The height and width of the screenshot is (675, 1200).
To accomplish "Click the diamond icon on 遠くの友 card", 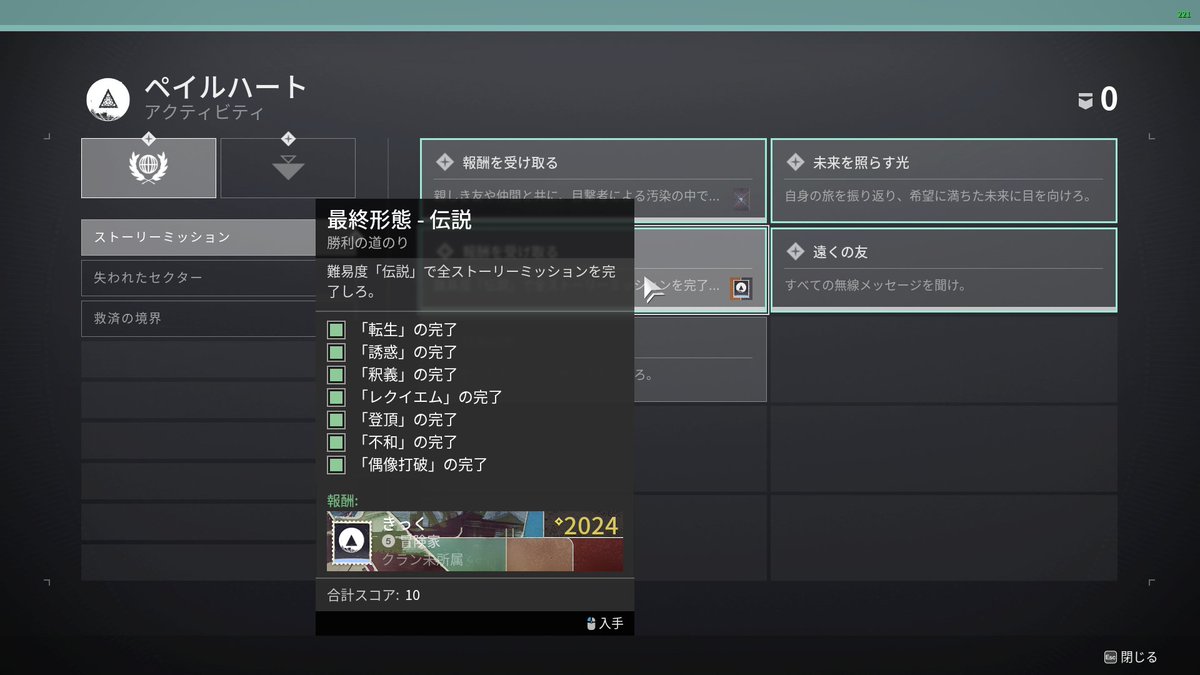I will coord(795,251).
